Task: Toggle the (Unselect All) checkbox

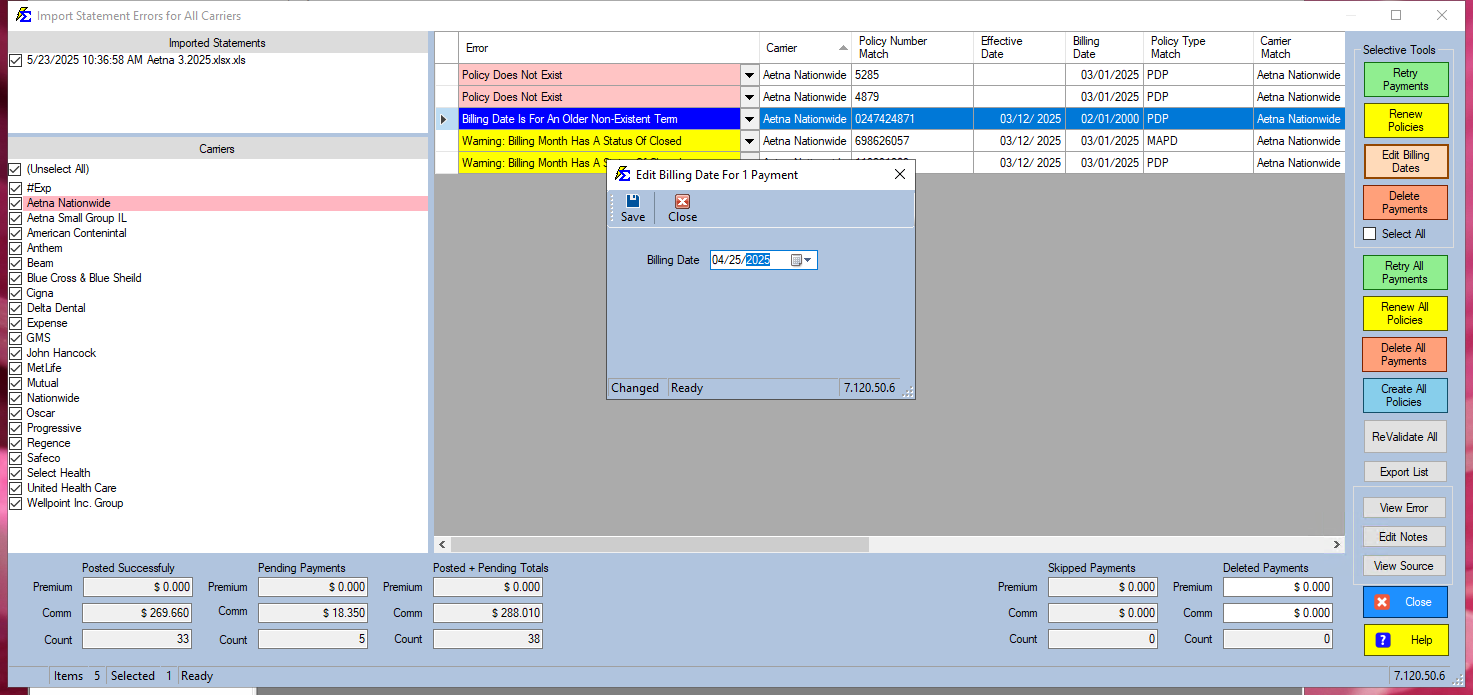Action: click(15, 168)
